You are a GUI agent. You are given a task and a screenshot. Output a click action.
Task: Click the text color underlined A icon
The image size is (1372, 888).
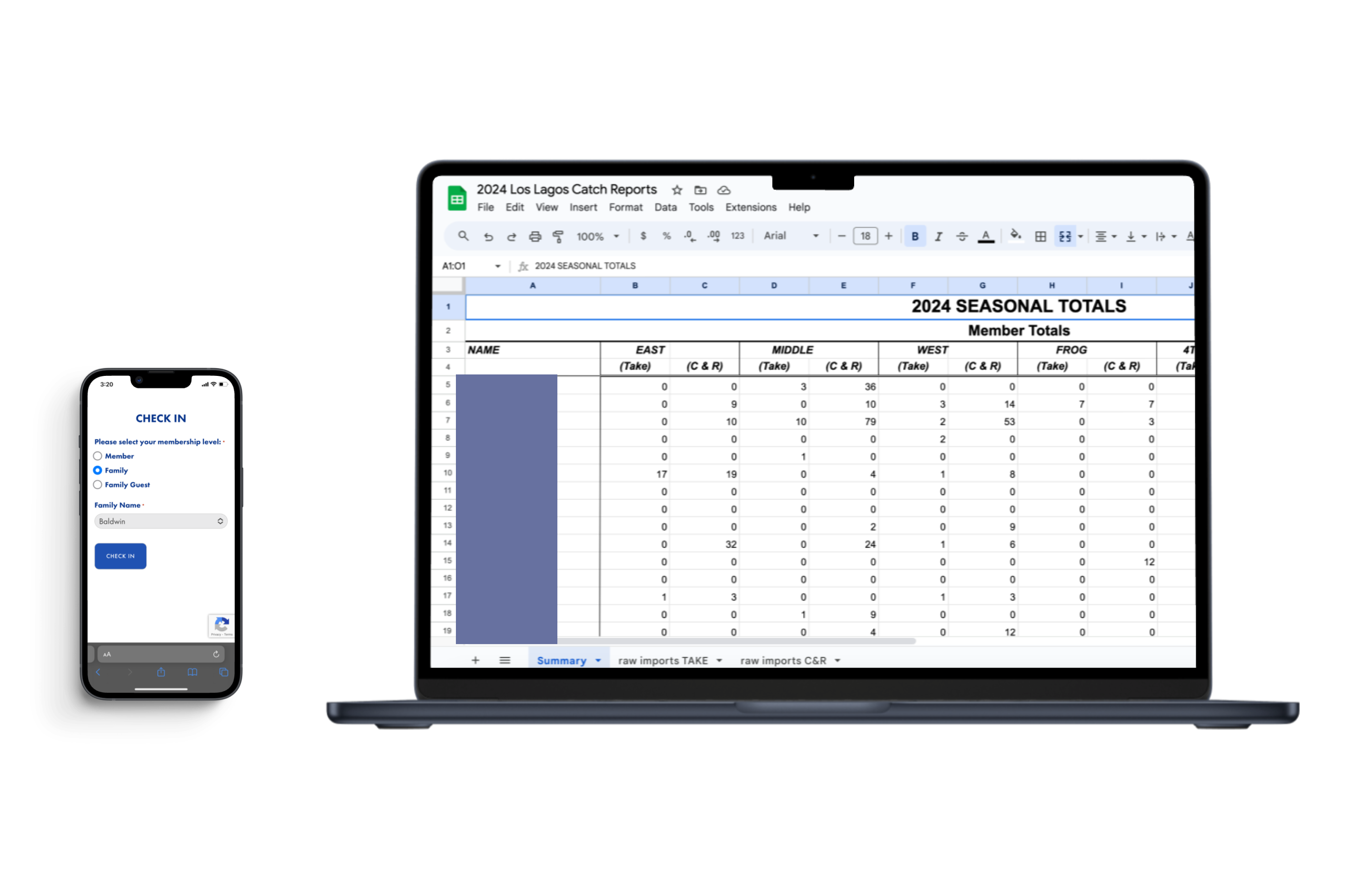point(986,236)
